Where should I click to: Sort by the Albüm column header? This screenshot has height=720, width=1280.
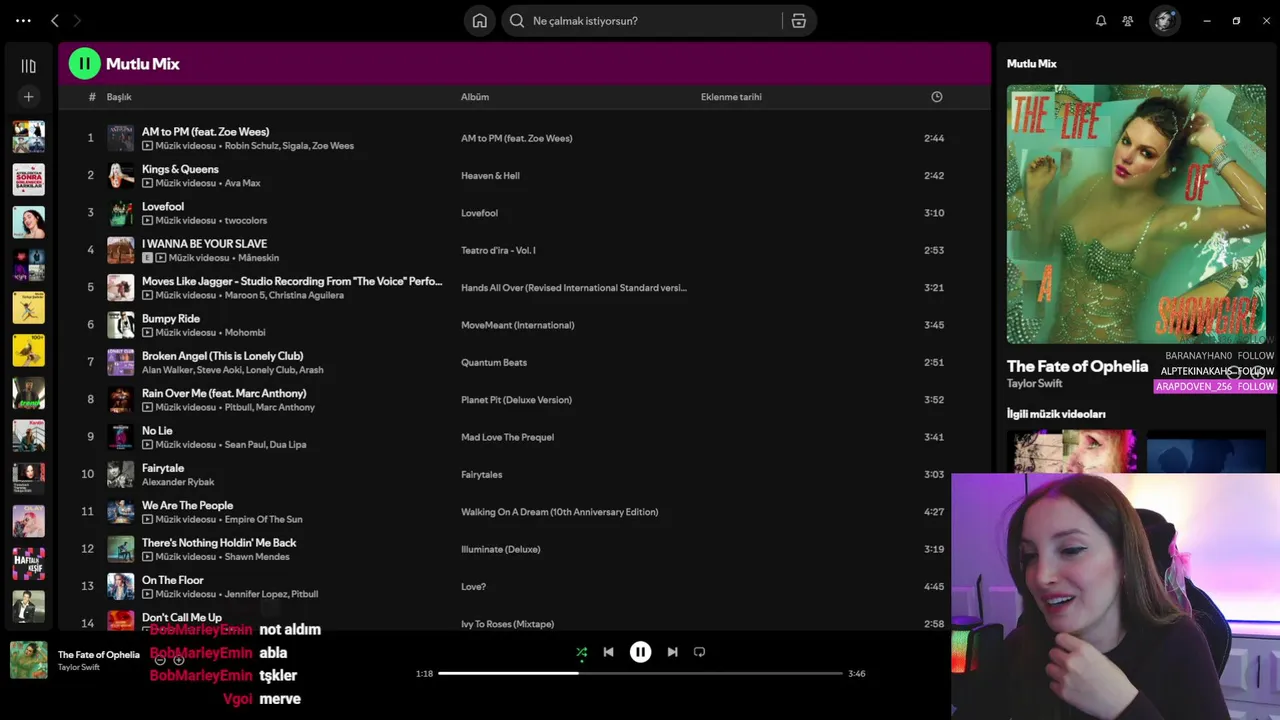tap(475, 97)
